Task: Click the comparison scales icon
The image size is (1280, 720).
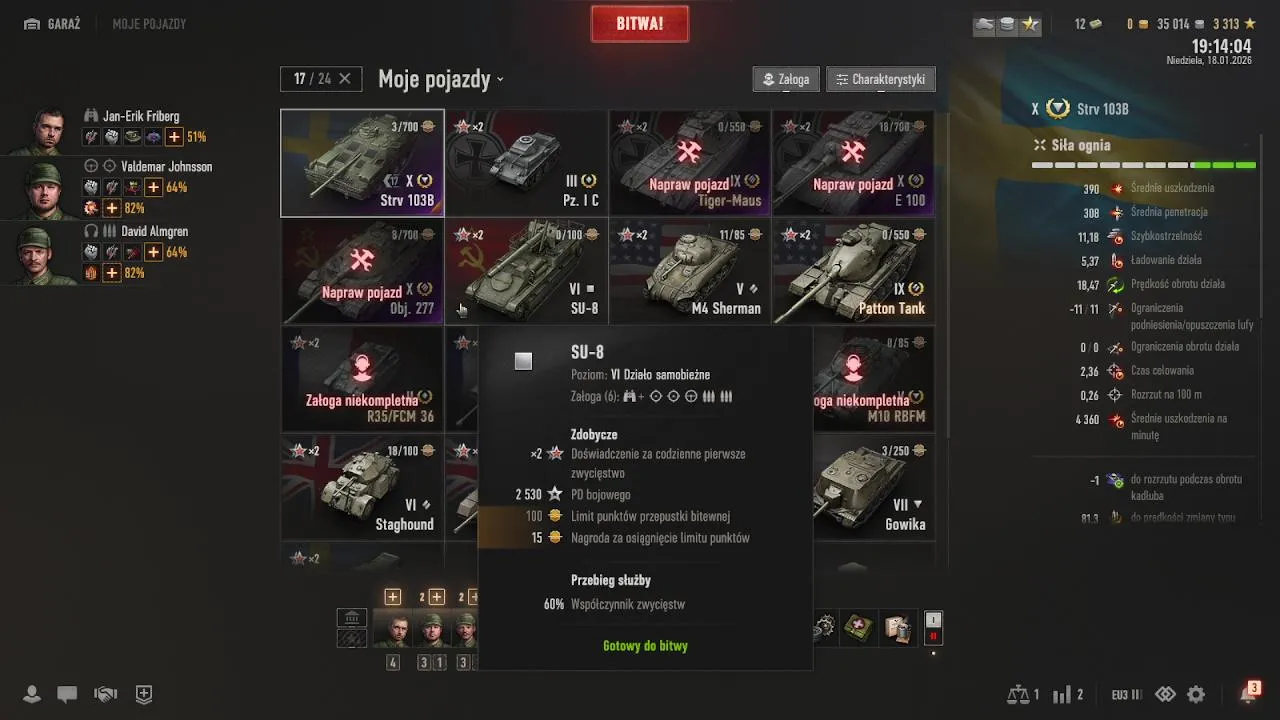Action: click(x=1018, y=694)
